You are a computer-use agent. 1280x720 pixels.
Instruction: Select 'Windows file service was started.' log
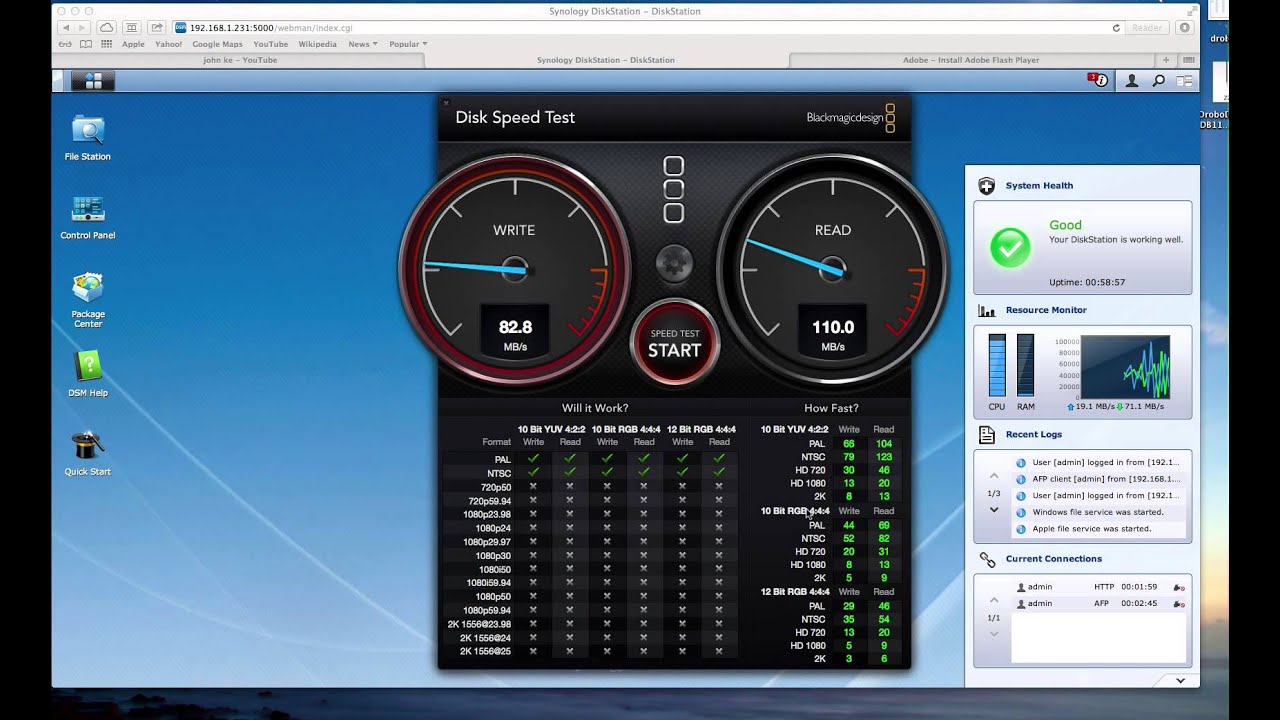pos(1097,512)
